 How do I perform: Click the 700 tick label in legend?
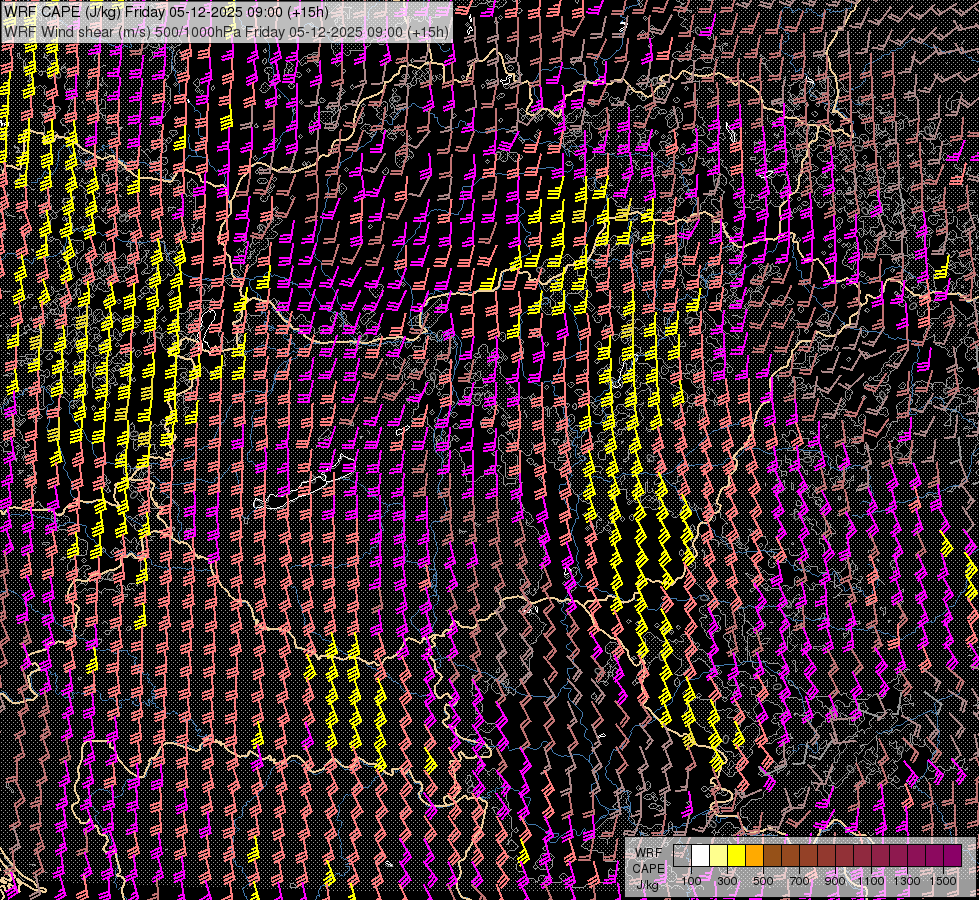tap(799, 881)
